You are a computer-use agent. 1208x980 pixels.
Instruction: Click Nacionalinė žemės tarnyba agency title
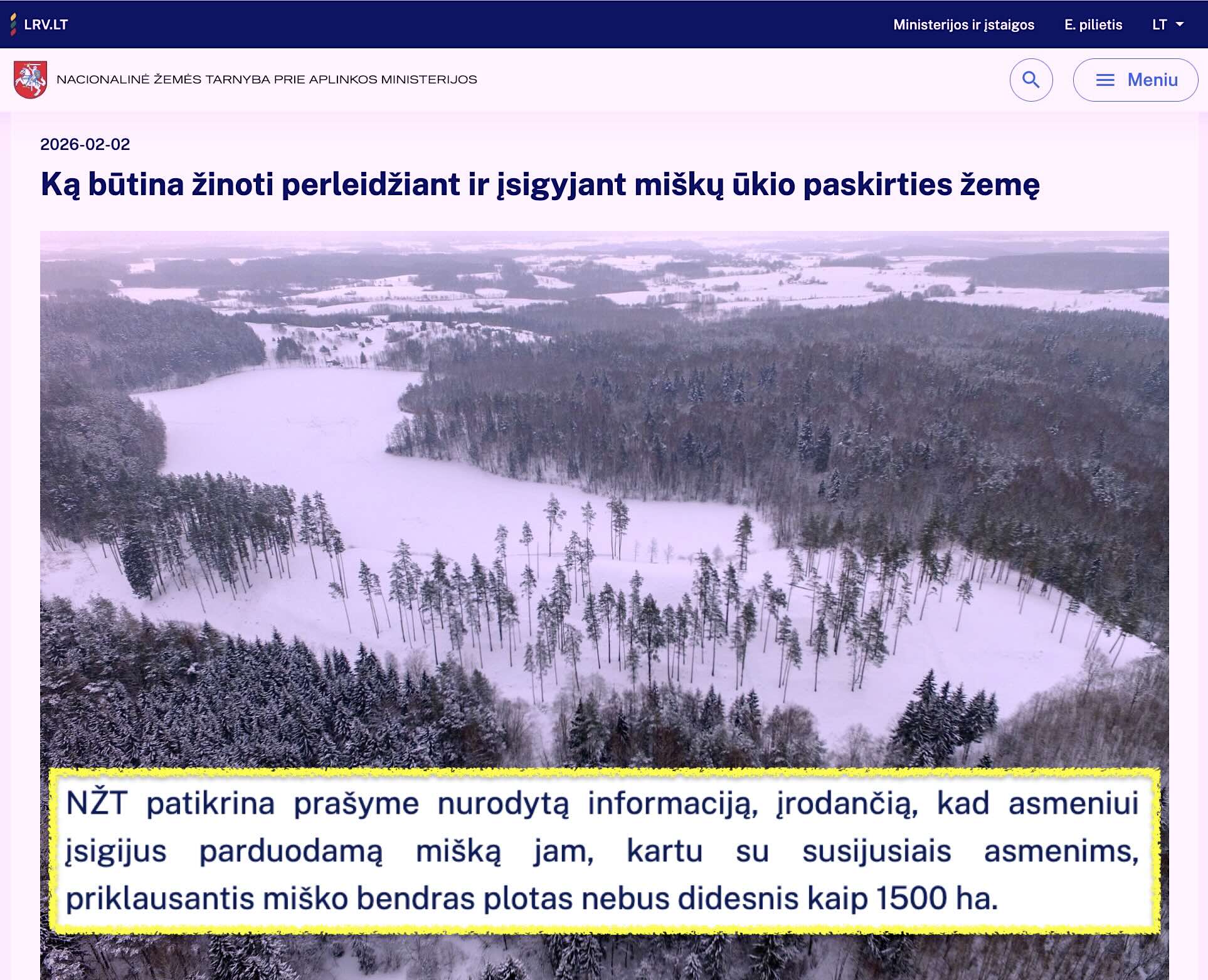[x=267, y=80]
